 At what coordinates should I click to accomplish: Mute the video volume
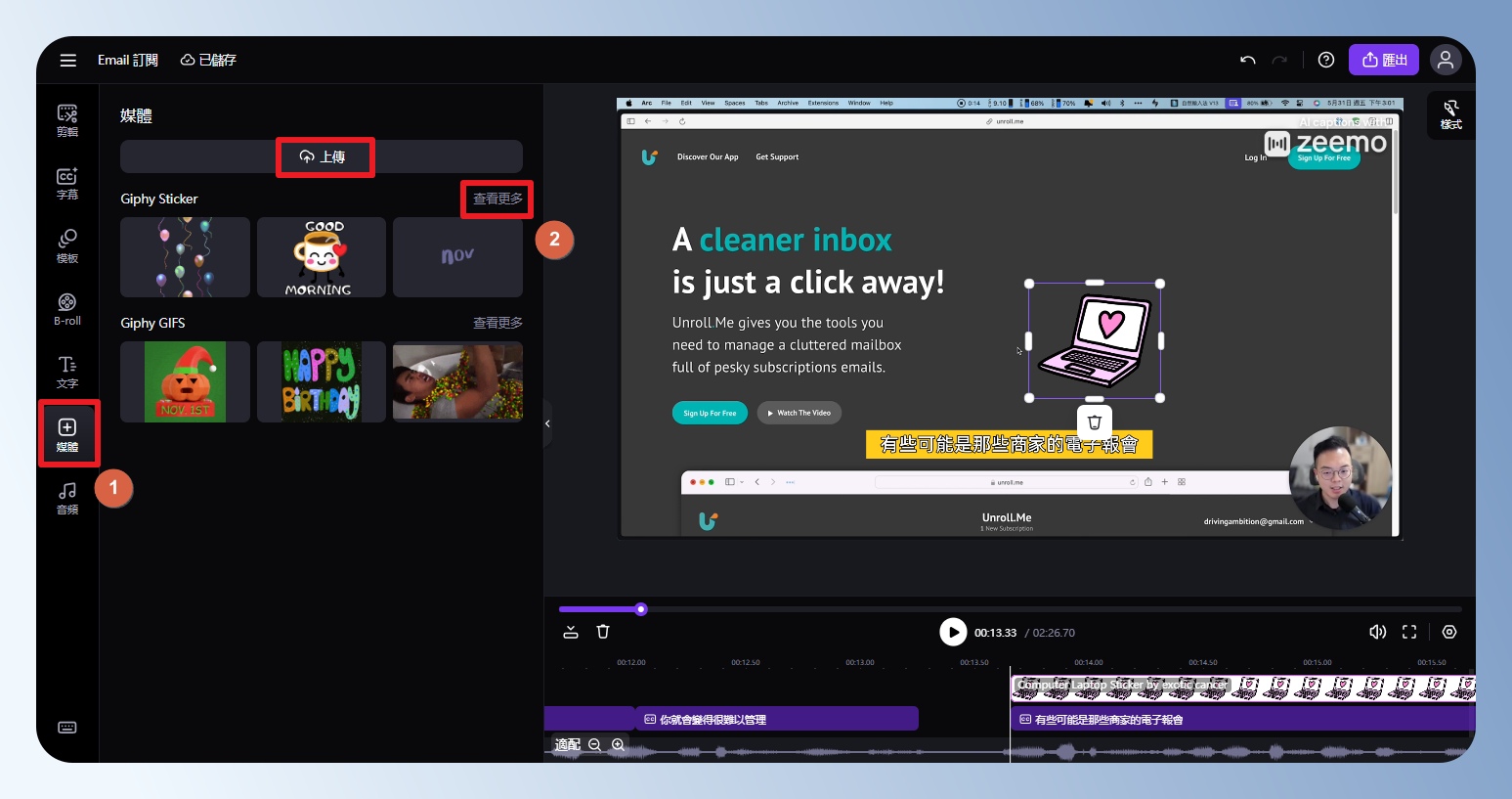(1377, 632)
